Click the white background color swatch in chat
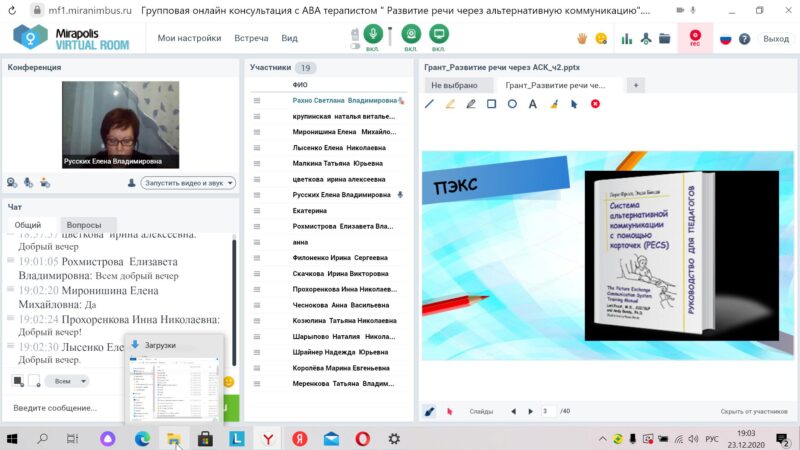Screen dimensions: 800x450 pos(34,381)
